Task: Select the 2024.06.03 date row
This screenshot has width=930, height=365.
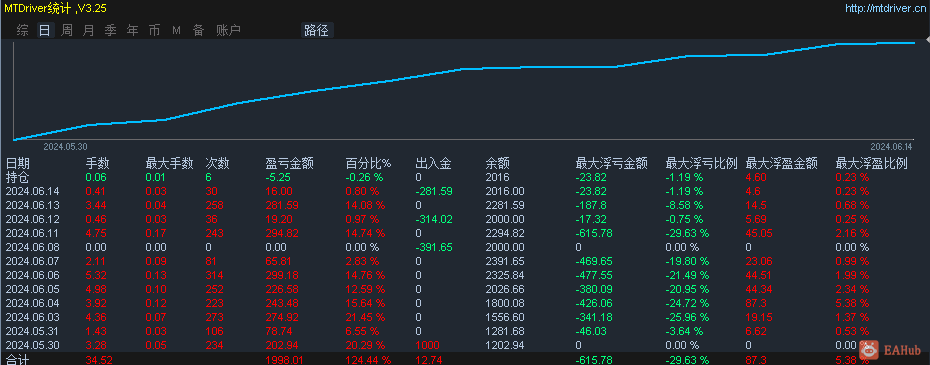Action: click(x=32, y=318)
